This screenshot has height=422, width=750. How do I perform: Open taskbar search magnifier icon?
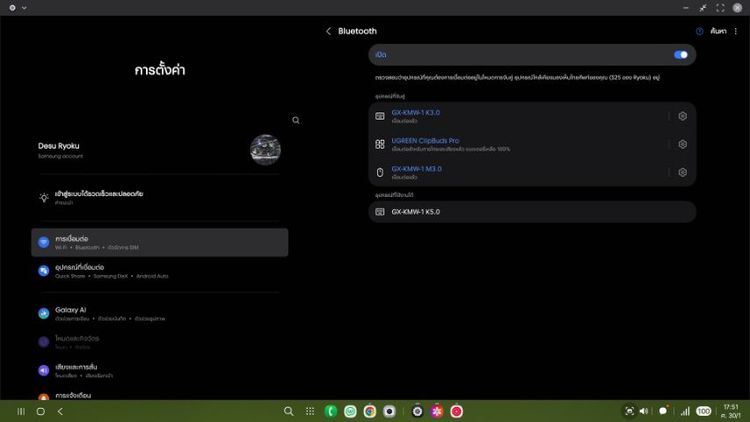coord(289,411)
